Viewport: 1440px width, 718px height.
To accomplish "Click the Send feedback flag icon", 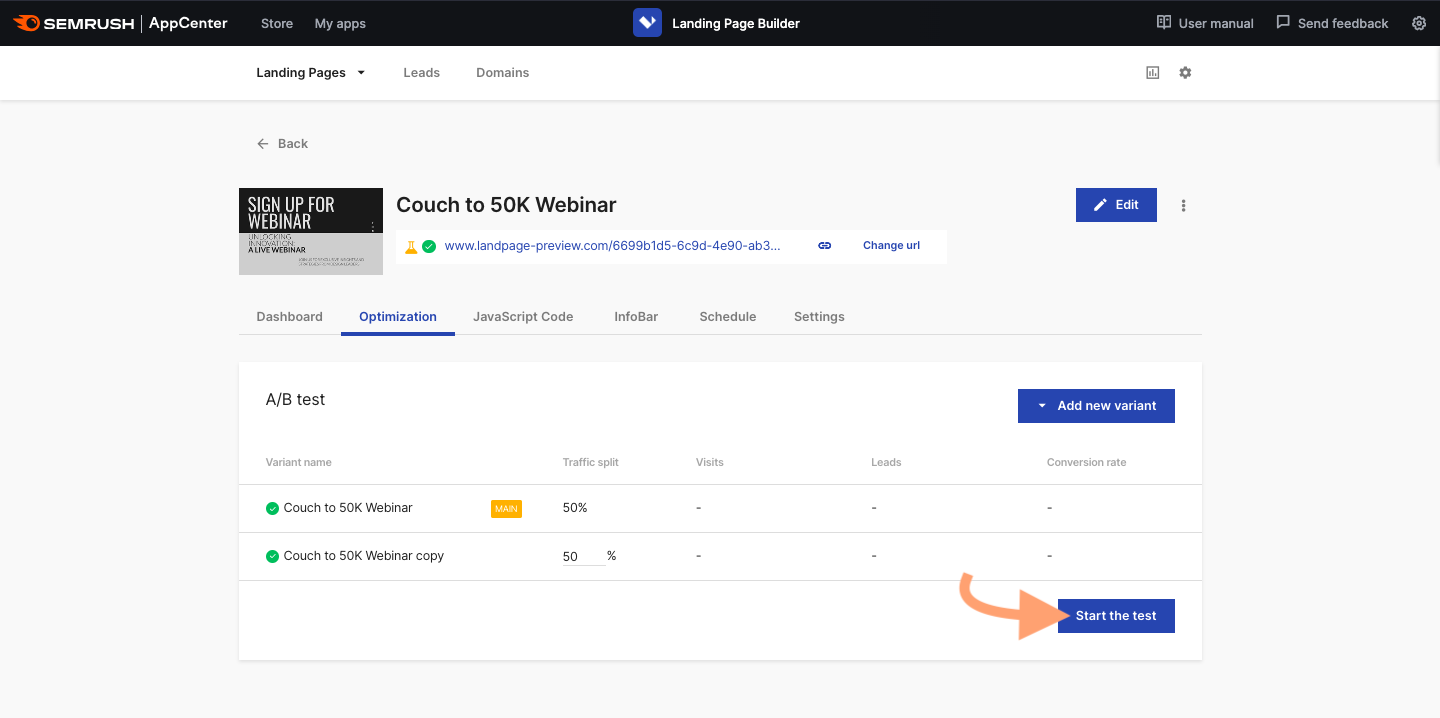I will [x=1281, y=22].
